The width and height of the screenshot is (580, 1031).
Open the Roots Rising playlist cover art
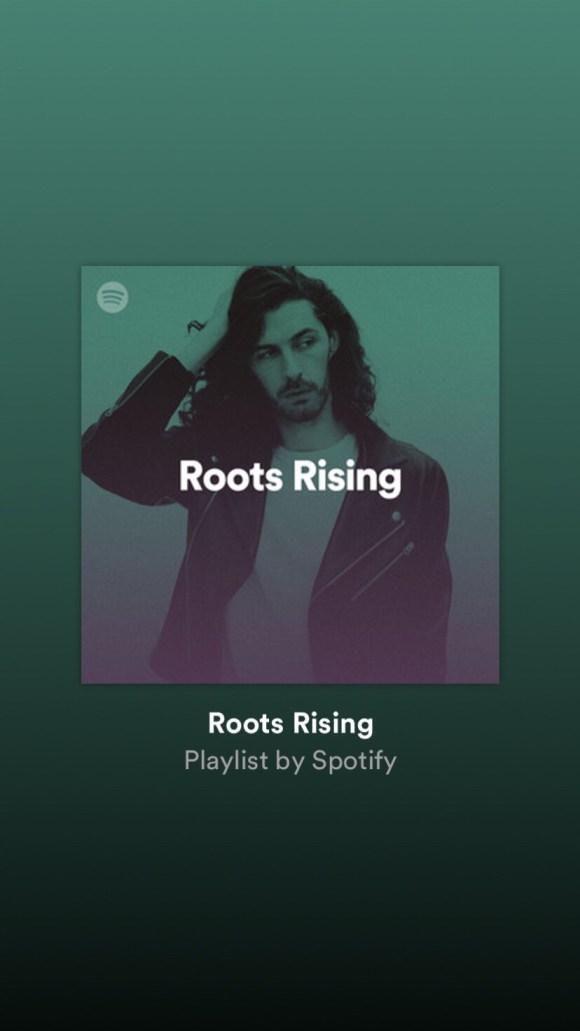290,474
